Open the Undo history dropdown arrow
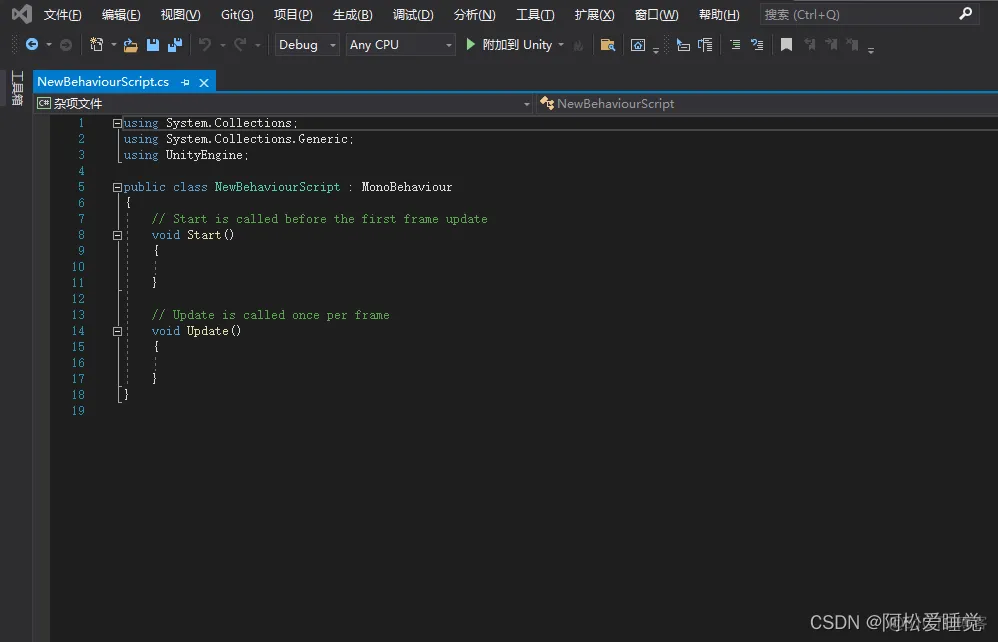998x642 pixels. point(222,45)
